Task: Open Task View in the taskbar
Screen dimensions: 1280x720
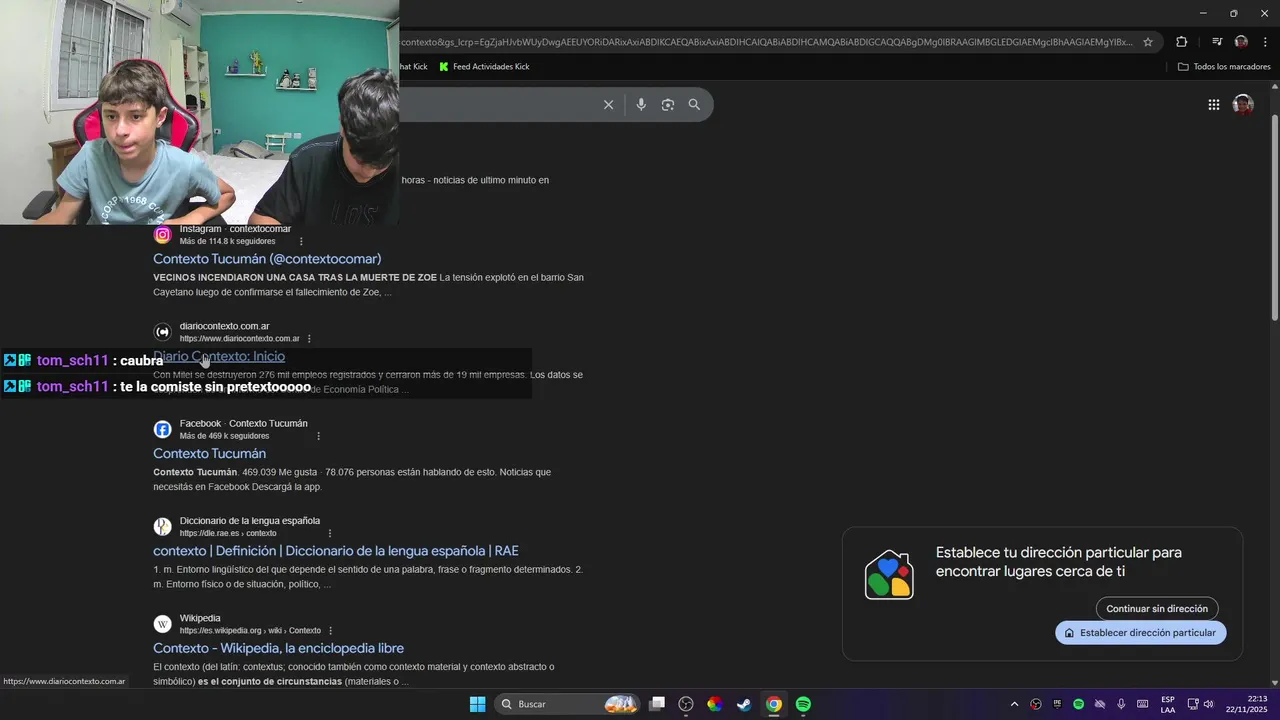Action: (x=657, y=704)
